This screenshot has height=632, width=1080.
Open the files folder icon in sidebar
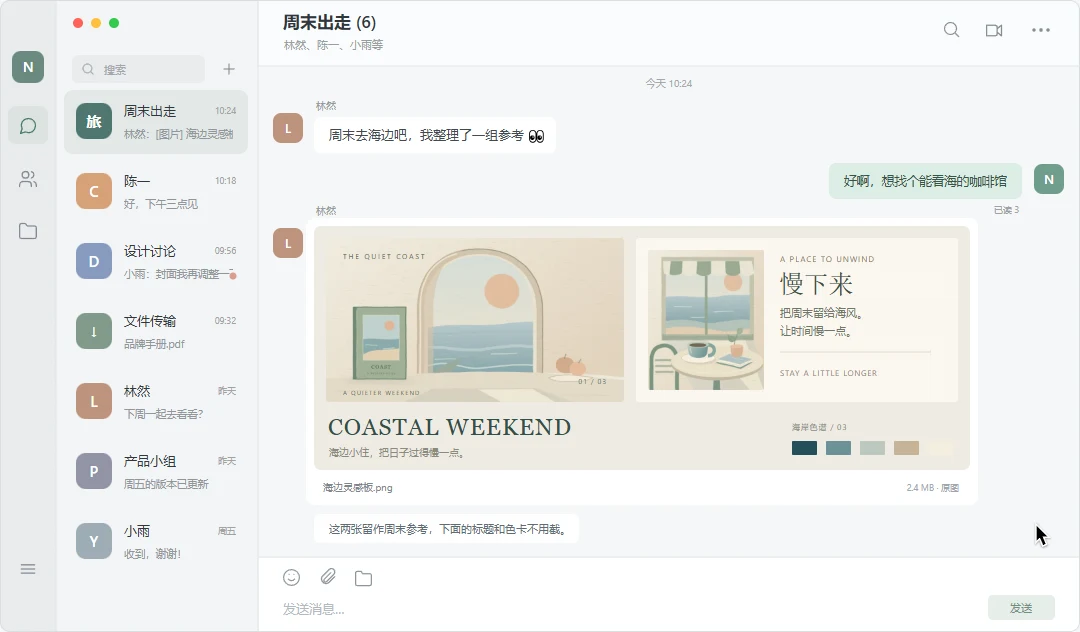click(28, 231)
